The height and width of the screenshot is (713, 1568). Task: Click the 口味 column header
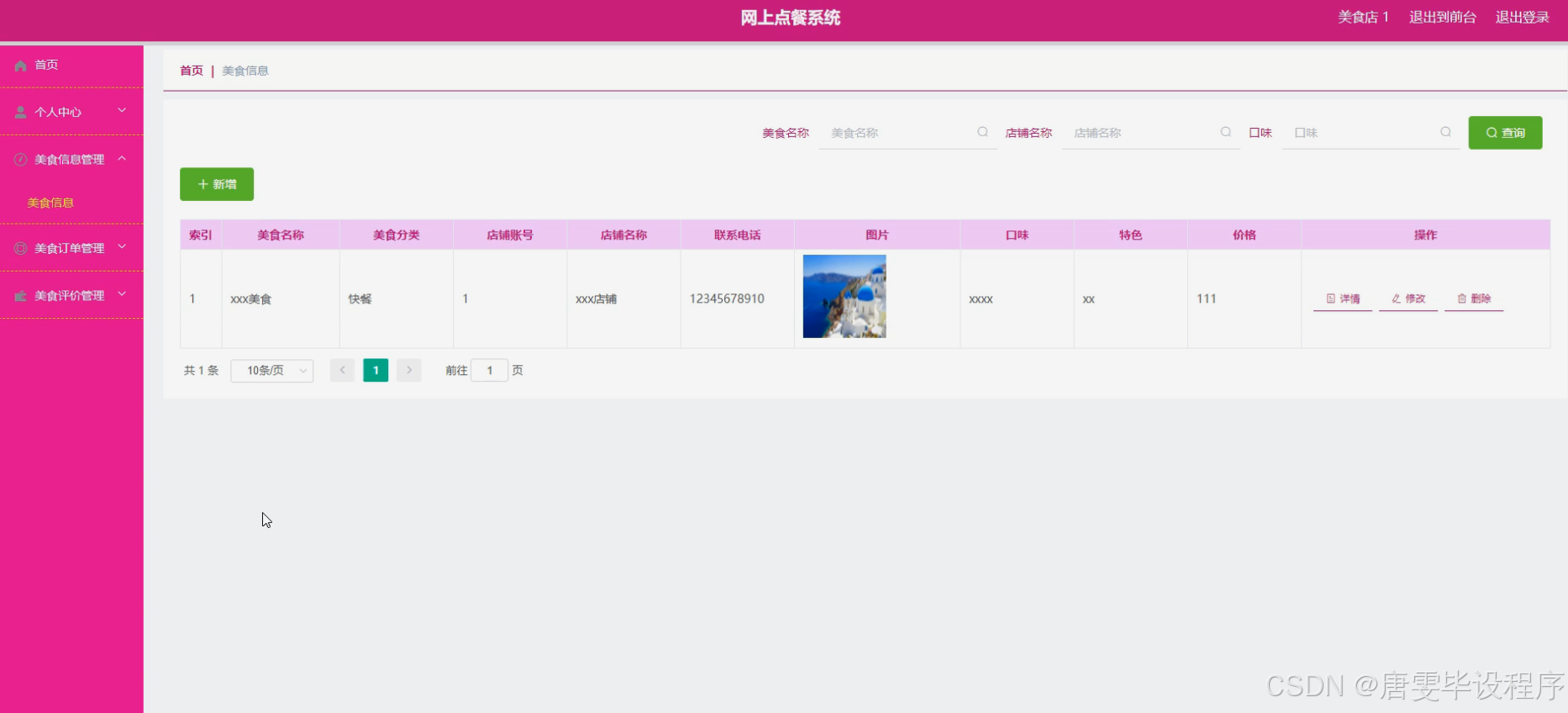point(1018,235)
